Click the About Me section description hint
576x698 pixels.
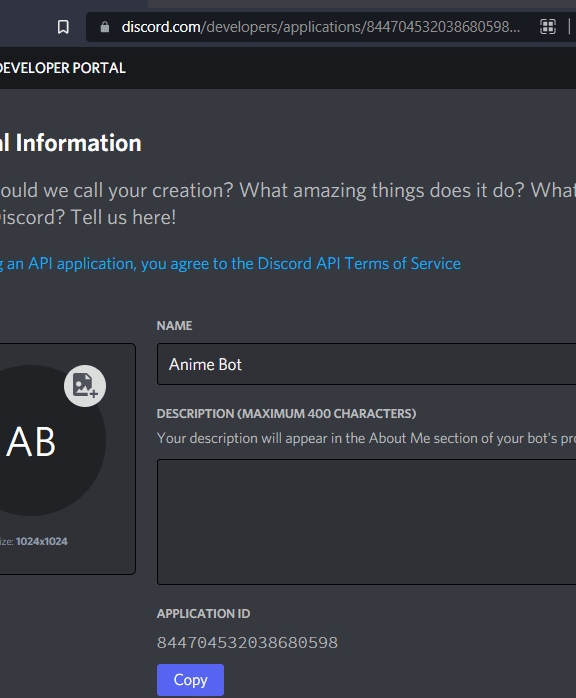[x=366, y=438]
